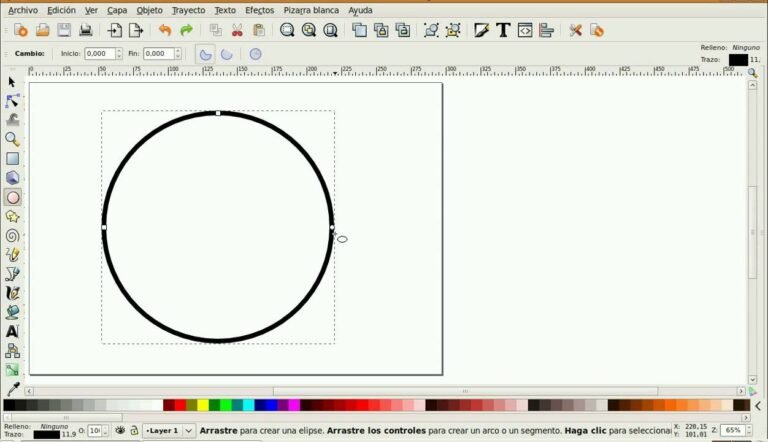Pick the yellow palette swatch
Image resolution: width=768 pixels, height=442 pixels.
(203, 405)
